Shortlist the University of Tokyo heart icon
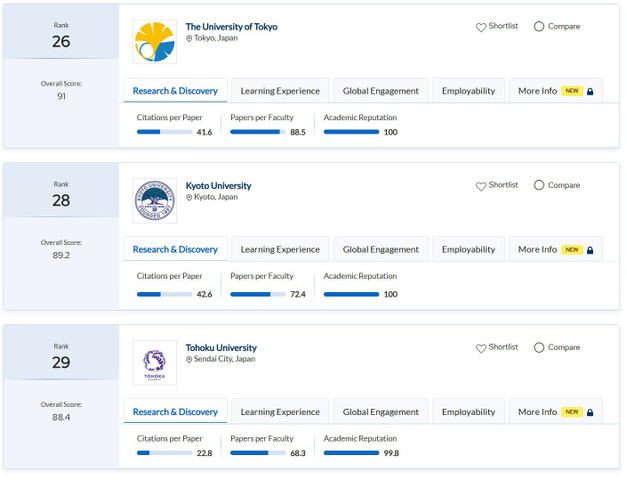The width and height of the screenshot is (627, 480). 481,27
